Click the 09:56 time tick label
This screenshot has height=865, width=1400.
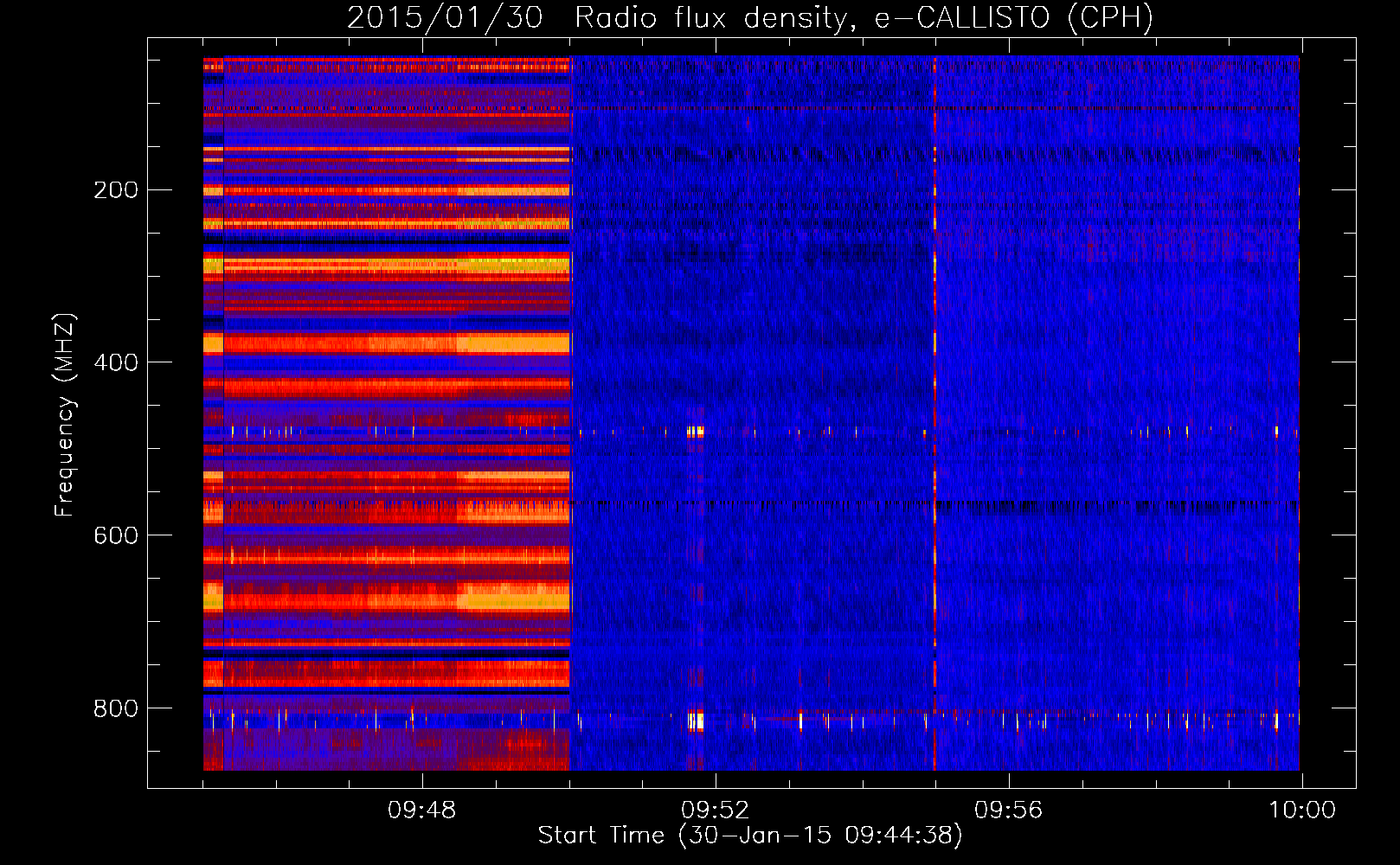pos(1008,811)
